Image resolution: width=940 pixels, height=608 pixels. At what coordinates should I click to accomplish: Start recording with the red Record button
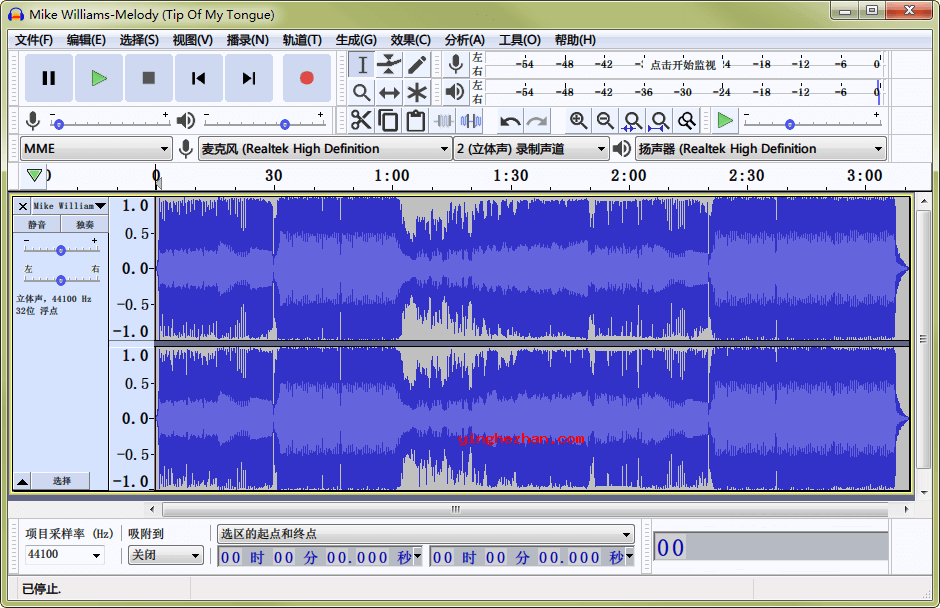306,78
